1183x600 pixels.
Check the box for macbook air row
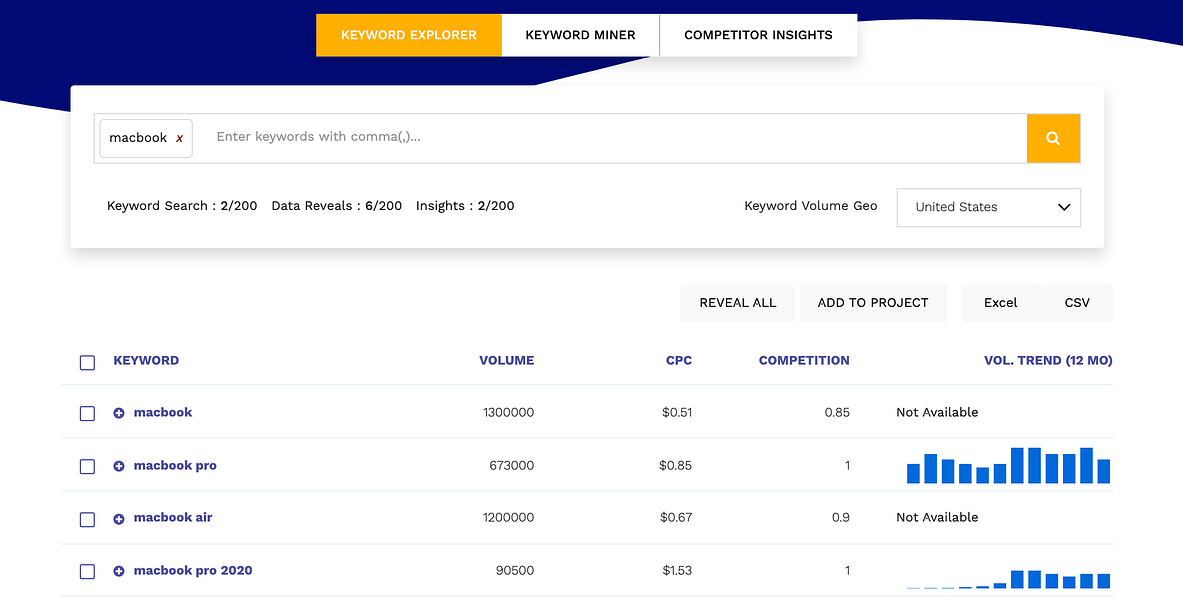(x=88, y=519)
